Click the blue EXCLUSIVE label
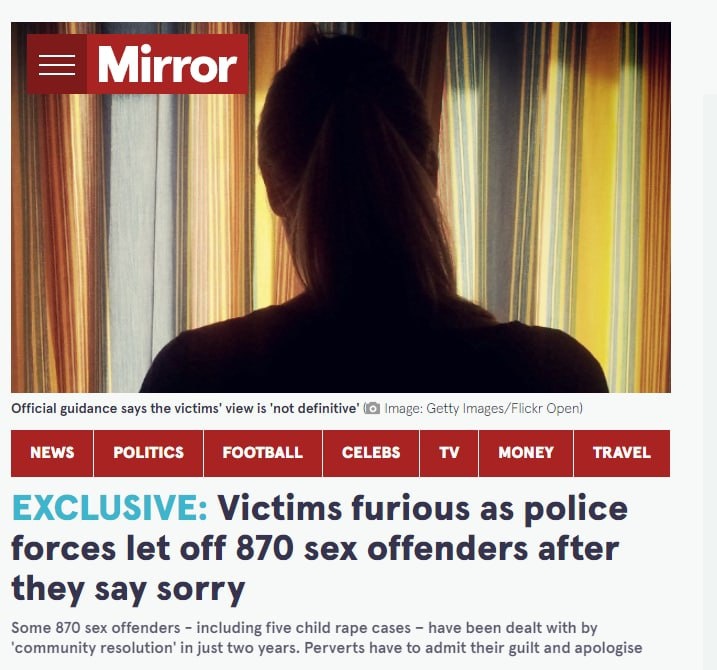Image resolution: width=717 pixels, height=670 pixels. coord(110,508)
